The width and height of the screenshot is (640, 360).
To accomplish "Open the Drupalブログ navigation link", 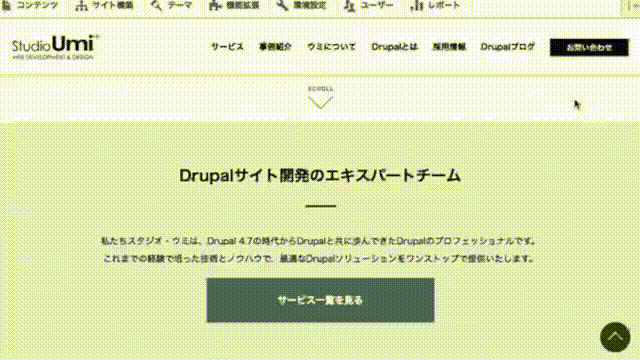I will click(x=507, y=47).
